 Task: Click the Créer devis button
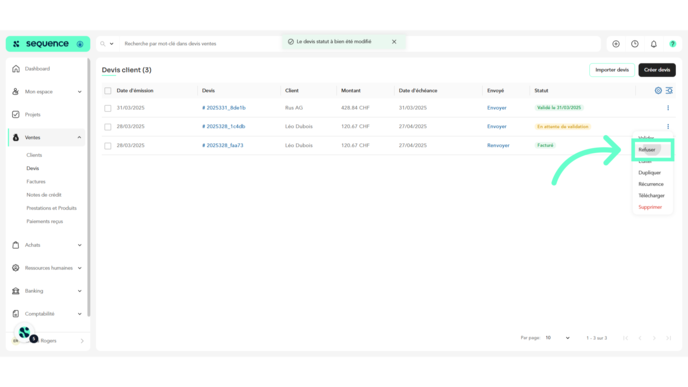click(x=657, y=70)
